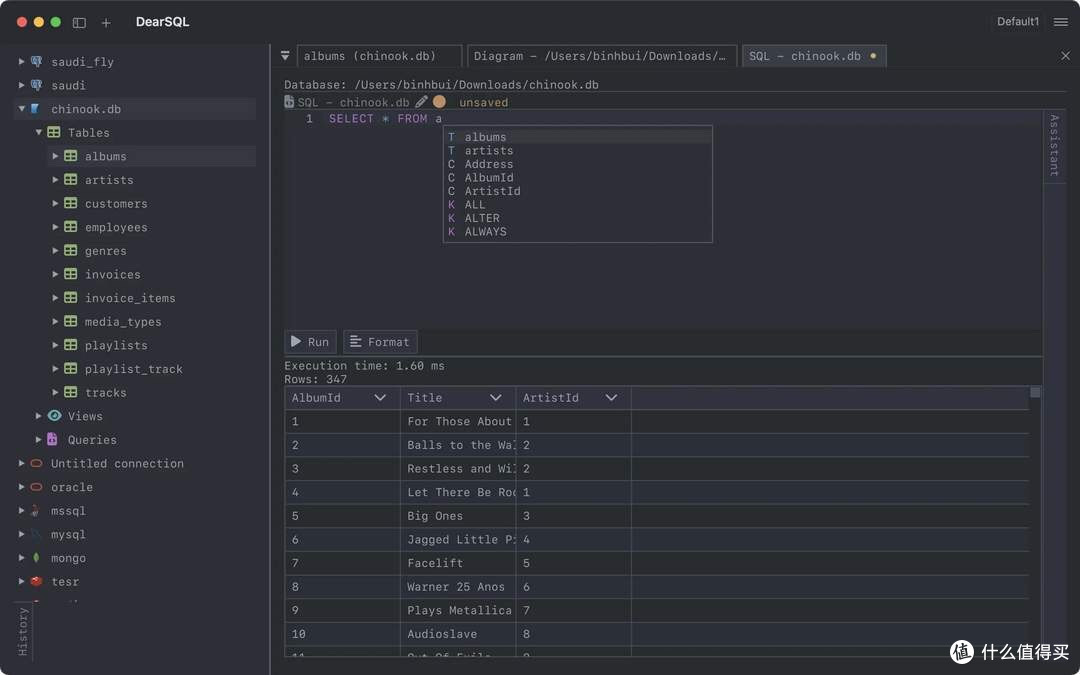
Task: Switch to albums (chinook.db) tab
Action: pyautogui.click(x=380, y=56)
